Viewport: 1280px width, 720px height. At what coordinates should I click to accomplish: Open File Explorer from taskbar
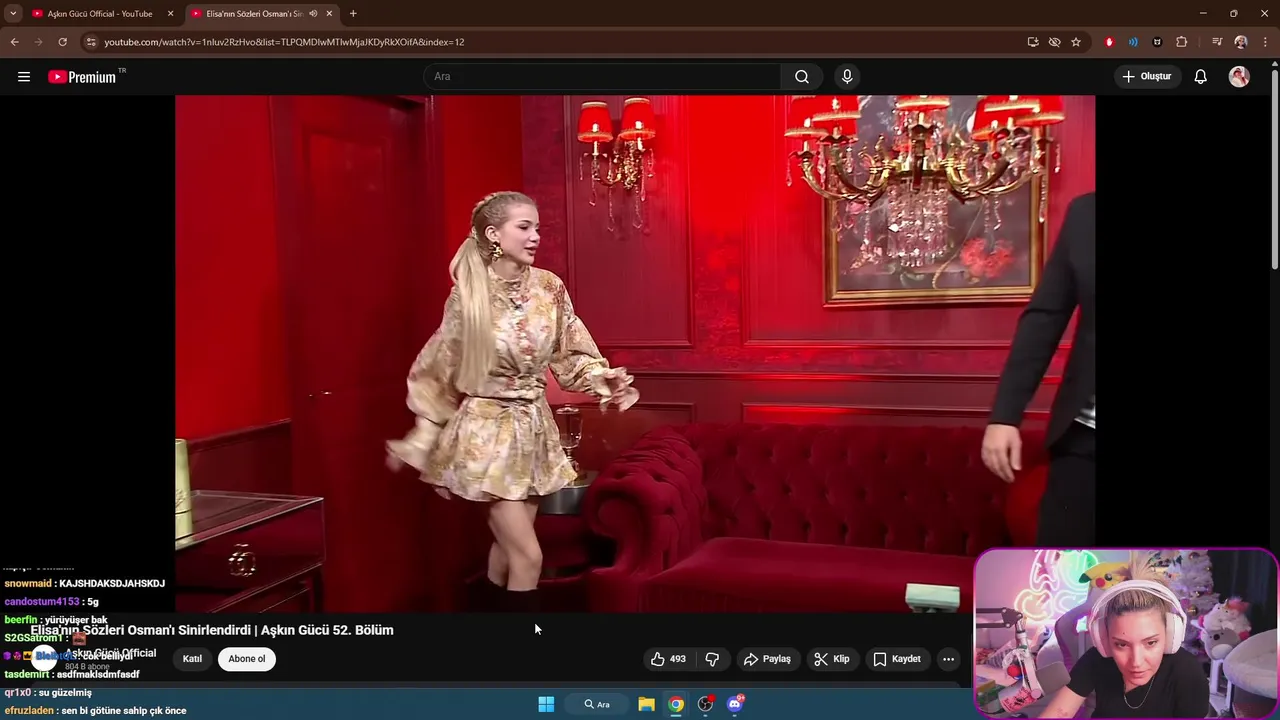pyautogui.click(x=646, y=704)
